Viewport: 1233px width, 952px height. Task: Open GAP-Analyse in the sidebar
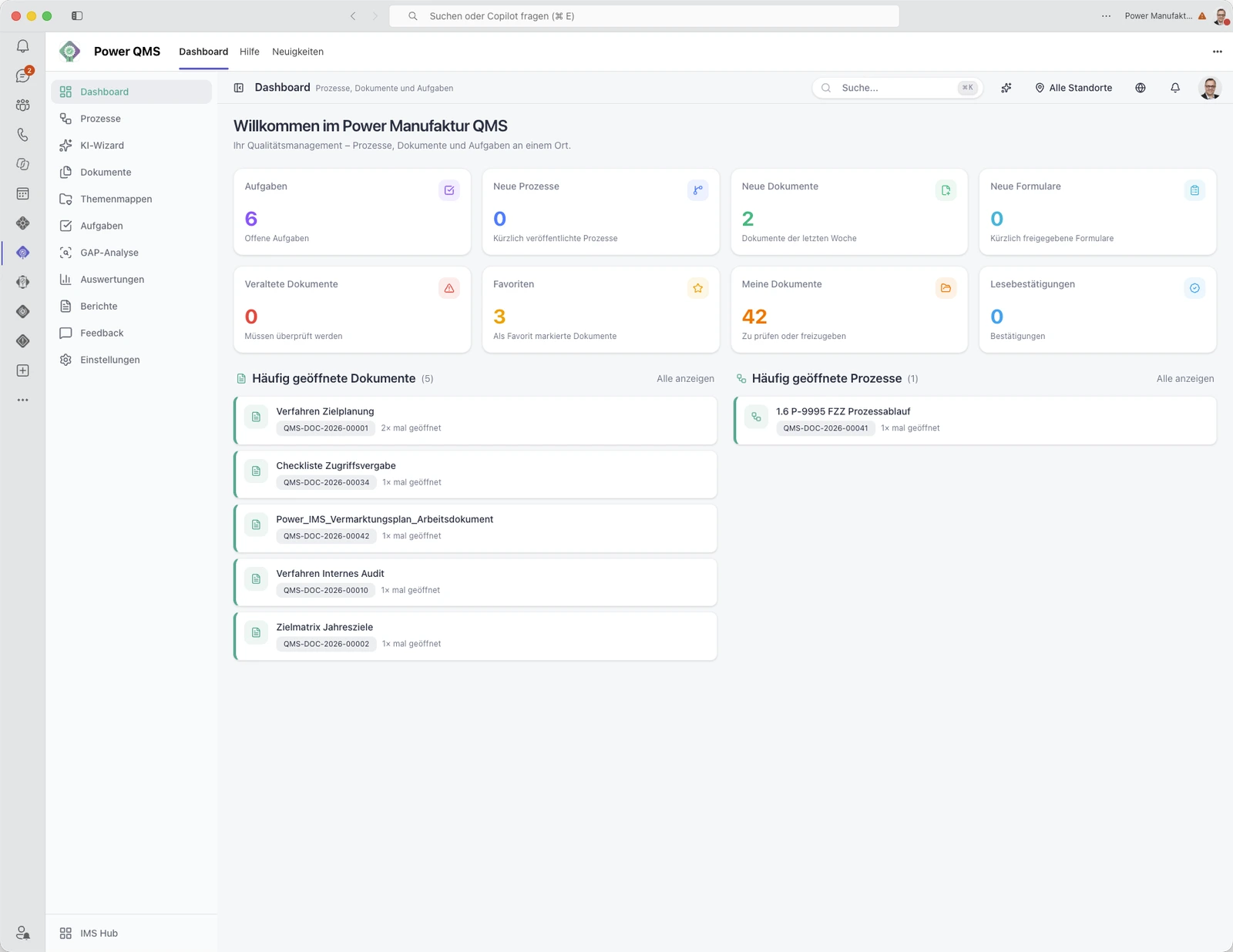pos(131,253)
